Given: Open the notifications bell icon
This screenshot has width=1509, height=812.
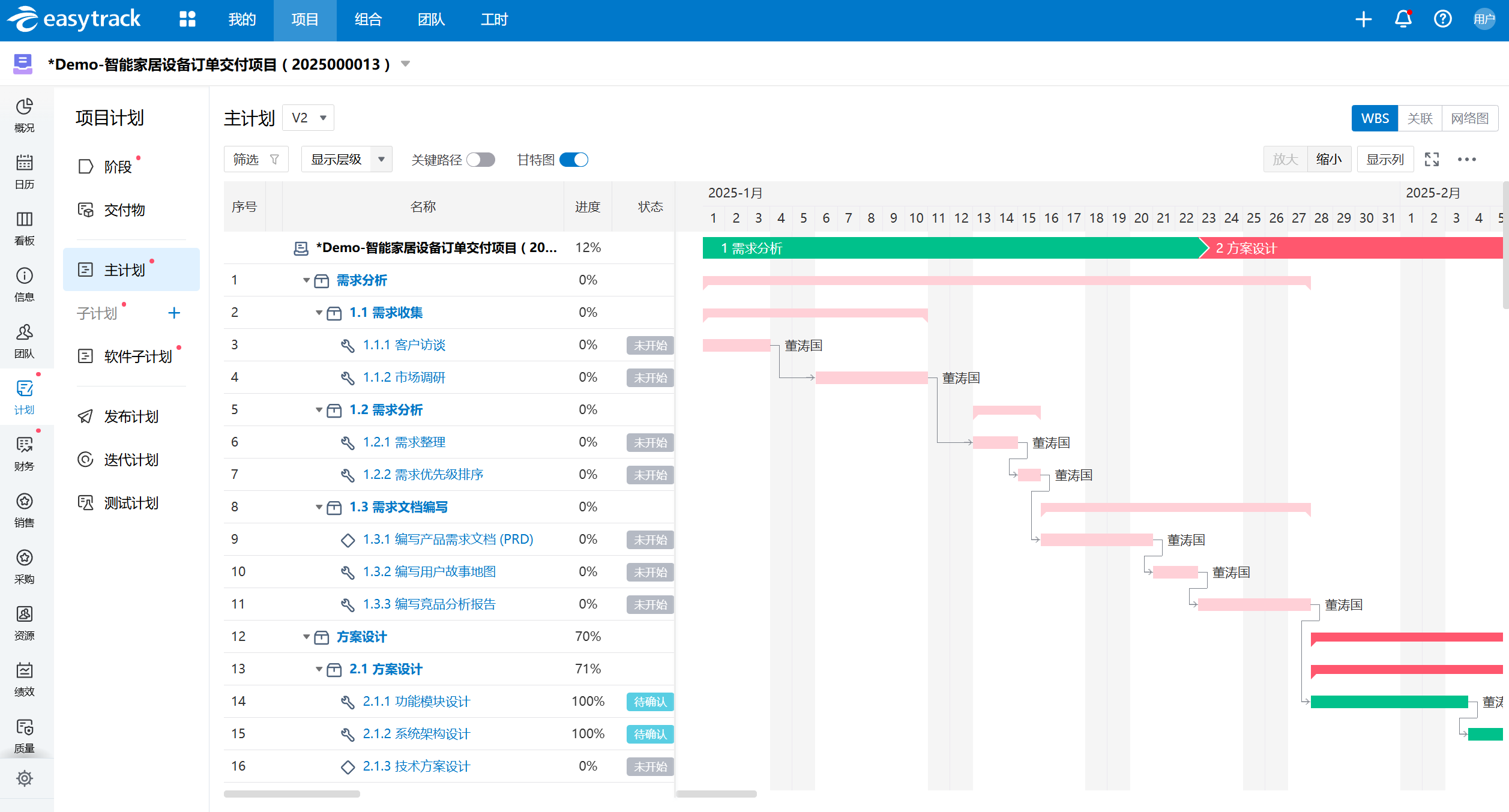Looking at the screenshot, I should (1403, 19).
